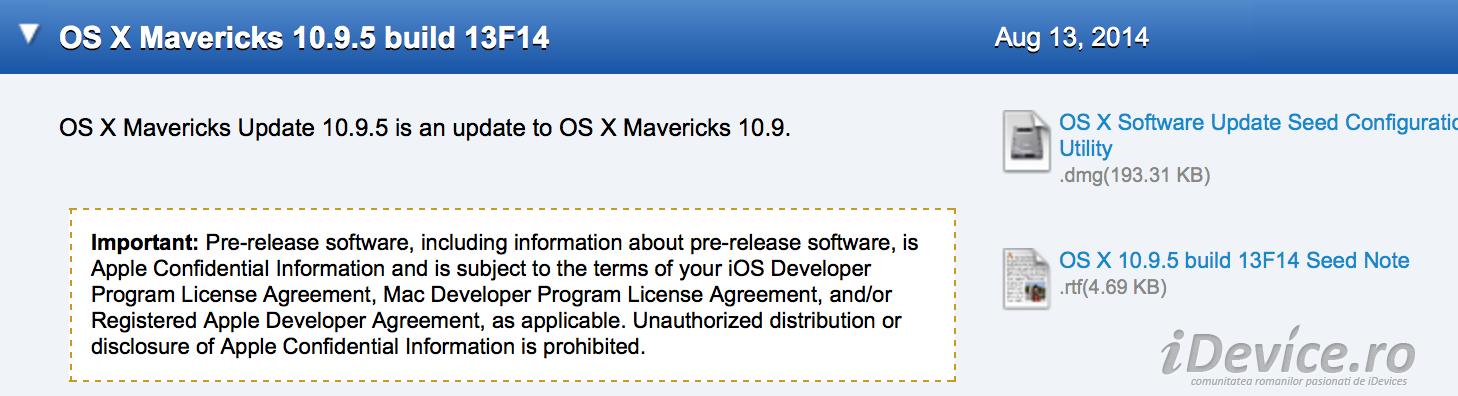Click the header title OS X Mavericks 10.9.5 build 13F14
Viewport: 1458px width, 396px height.
[304, 38]
